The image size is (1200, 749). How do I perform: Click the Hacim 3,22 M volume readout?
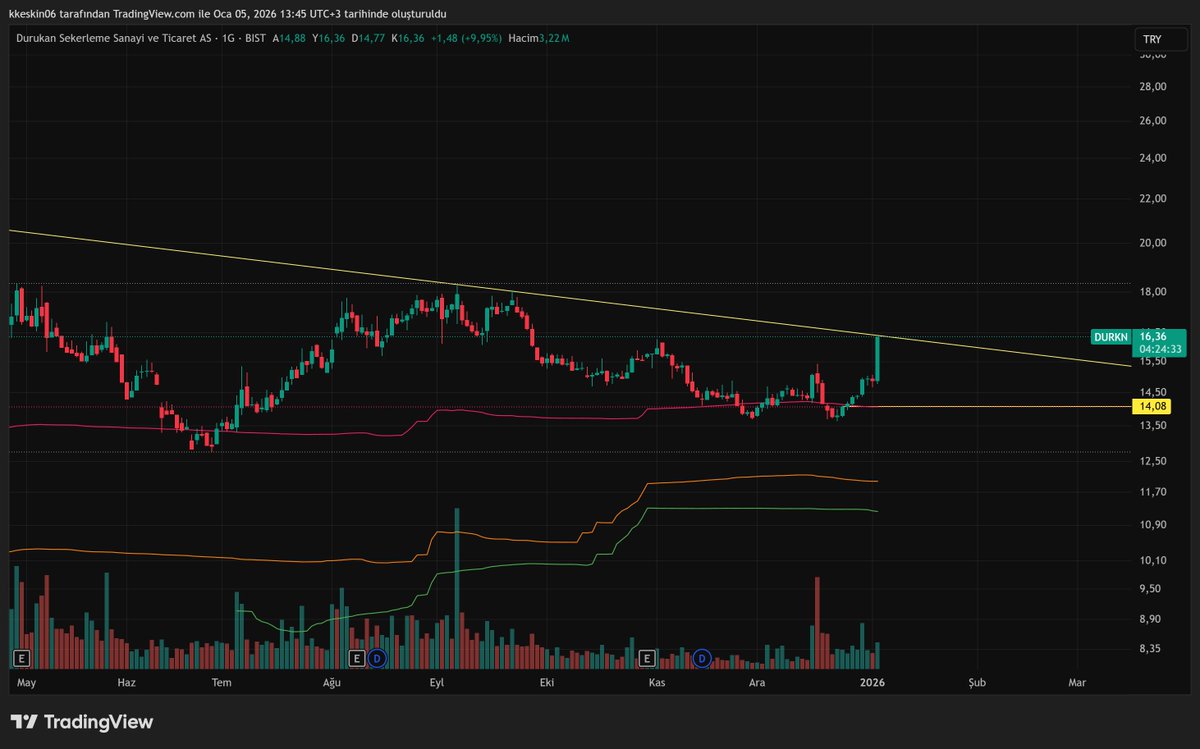click(538, 38)
